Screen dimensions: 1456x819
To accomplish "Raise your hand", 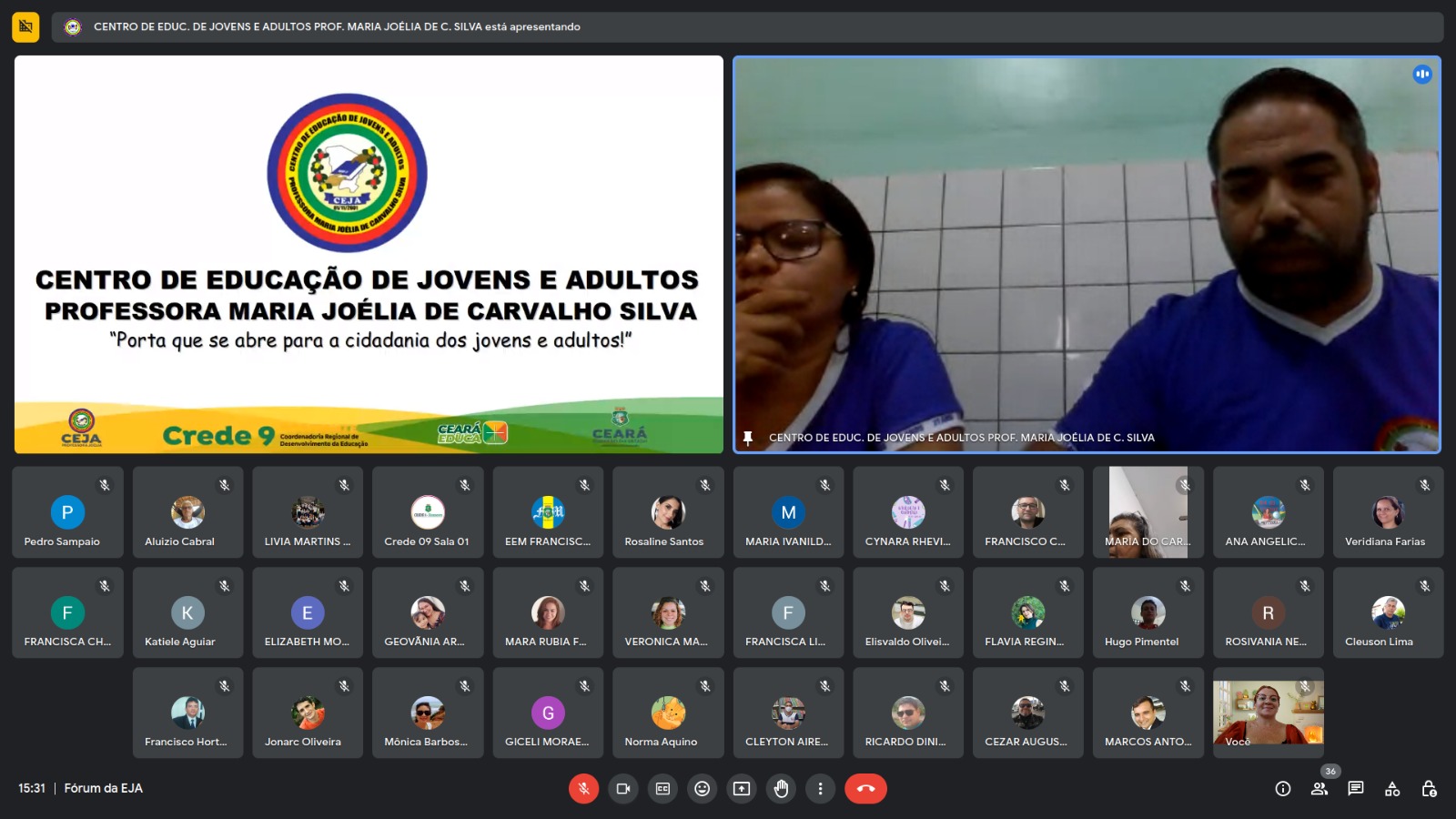I will point(781,789).
